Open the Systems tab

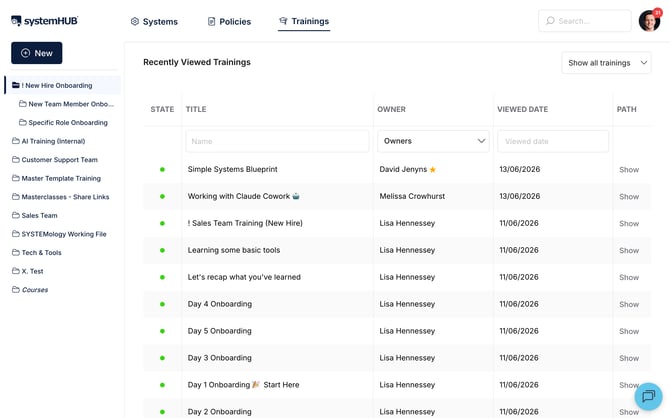point(154,21)
